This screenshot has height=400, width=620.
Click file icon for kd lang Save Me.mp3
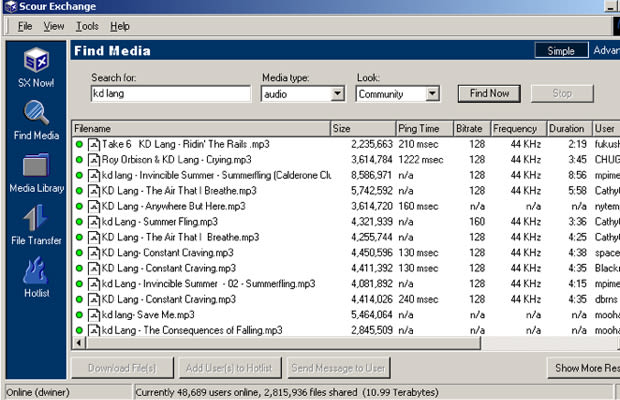click(94, 315)
